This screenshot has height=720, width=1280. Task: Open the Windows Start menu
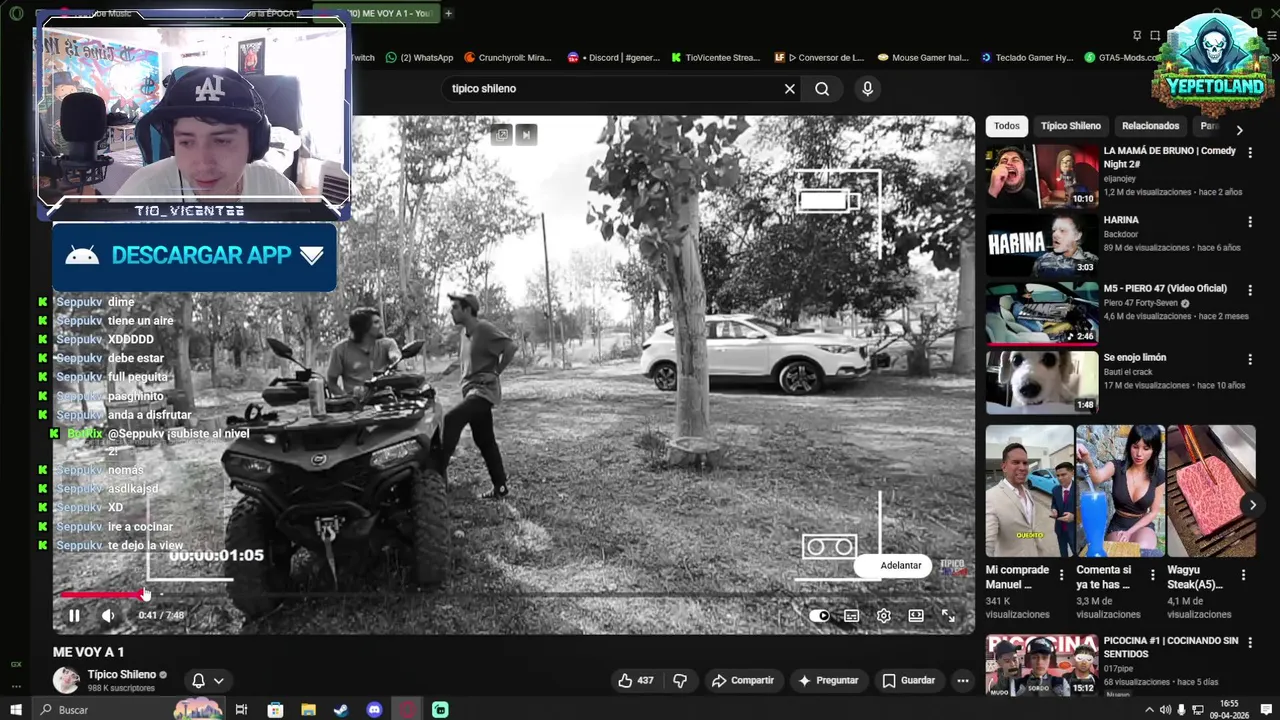tap(15, 710)
